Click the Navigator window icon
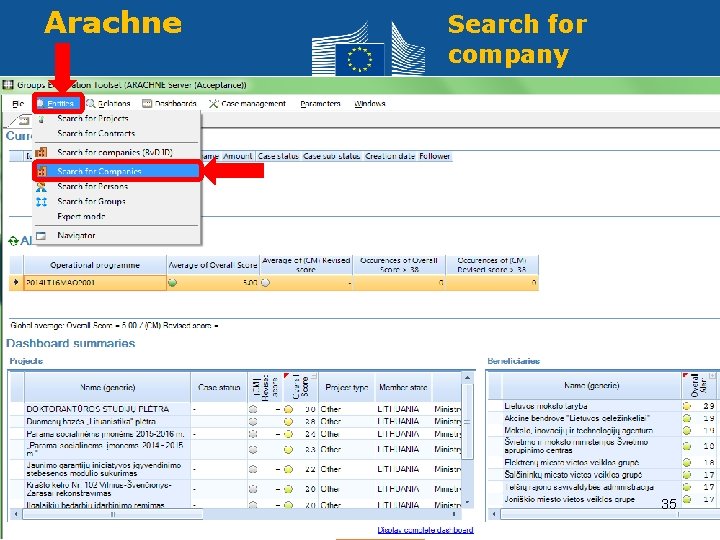This screenshot has height=540, width=720. tap(41, 236)
